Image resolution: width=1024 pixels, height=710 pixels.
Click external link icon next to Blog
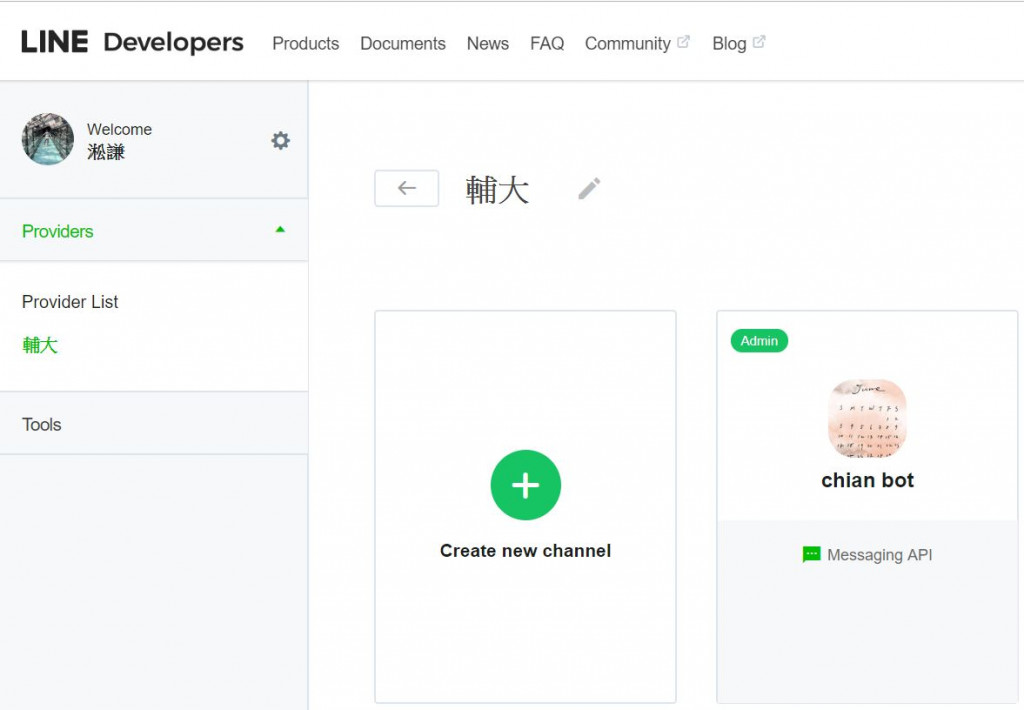pyautogui.click(x=759, y=42)
